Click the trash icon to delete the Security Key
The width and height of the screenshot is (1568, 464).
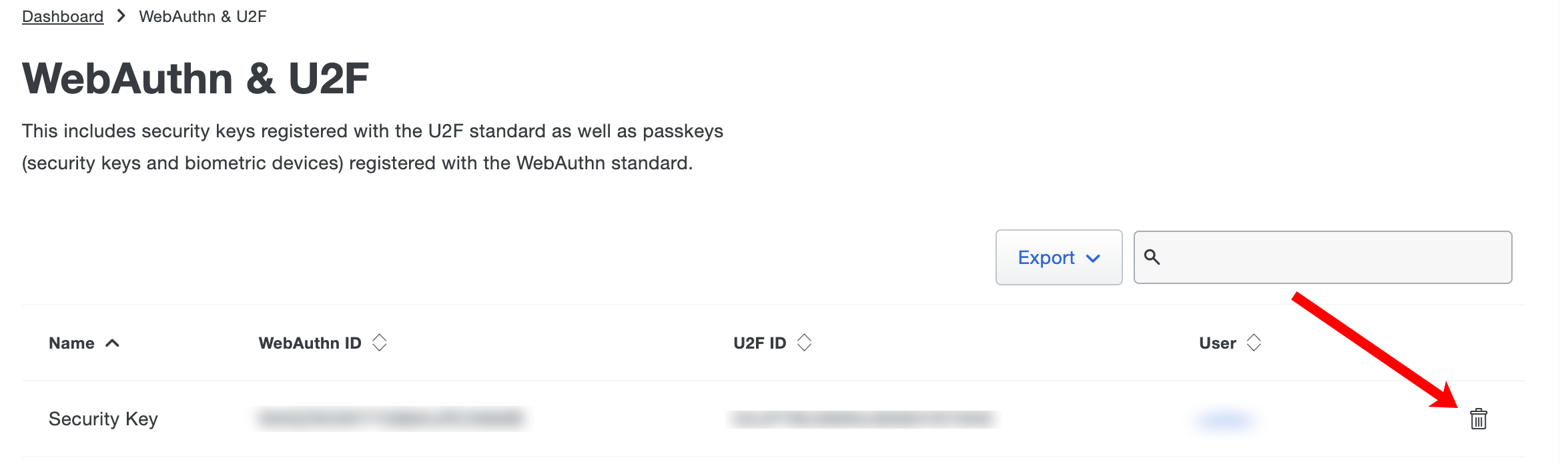pos(1478,419)
